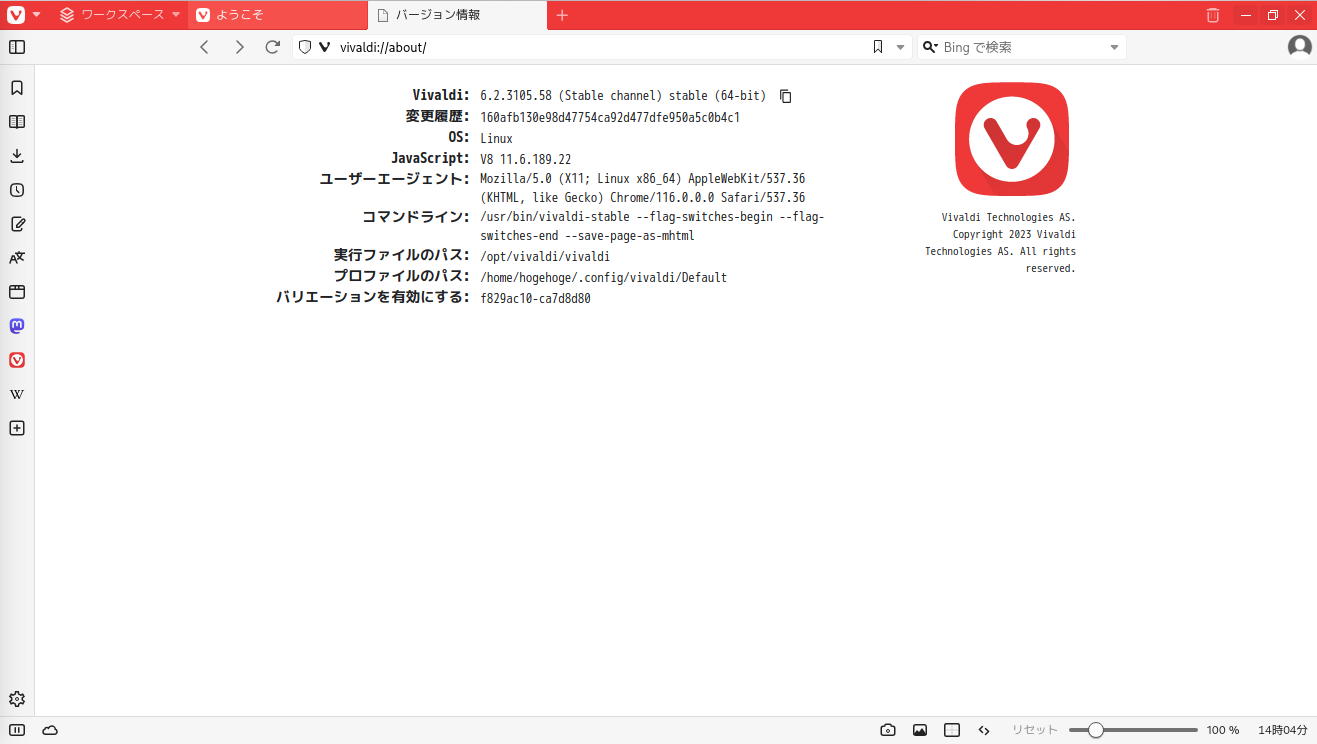Open the Notes panel
The image size is (1317, 744).
click(x=17, y=224)
